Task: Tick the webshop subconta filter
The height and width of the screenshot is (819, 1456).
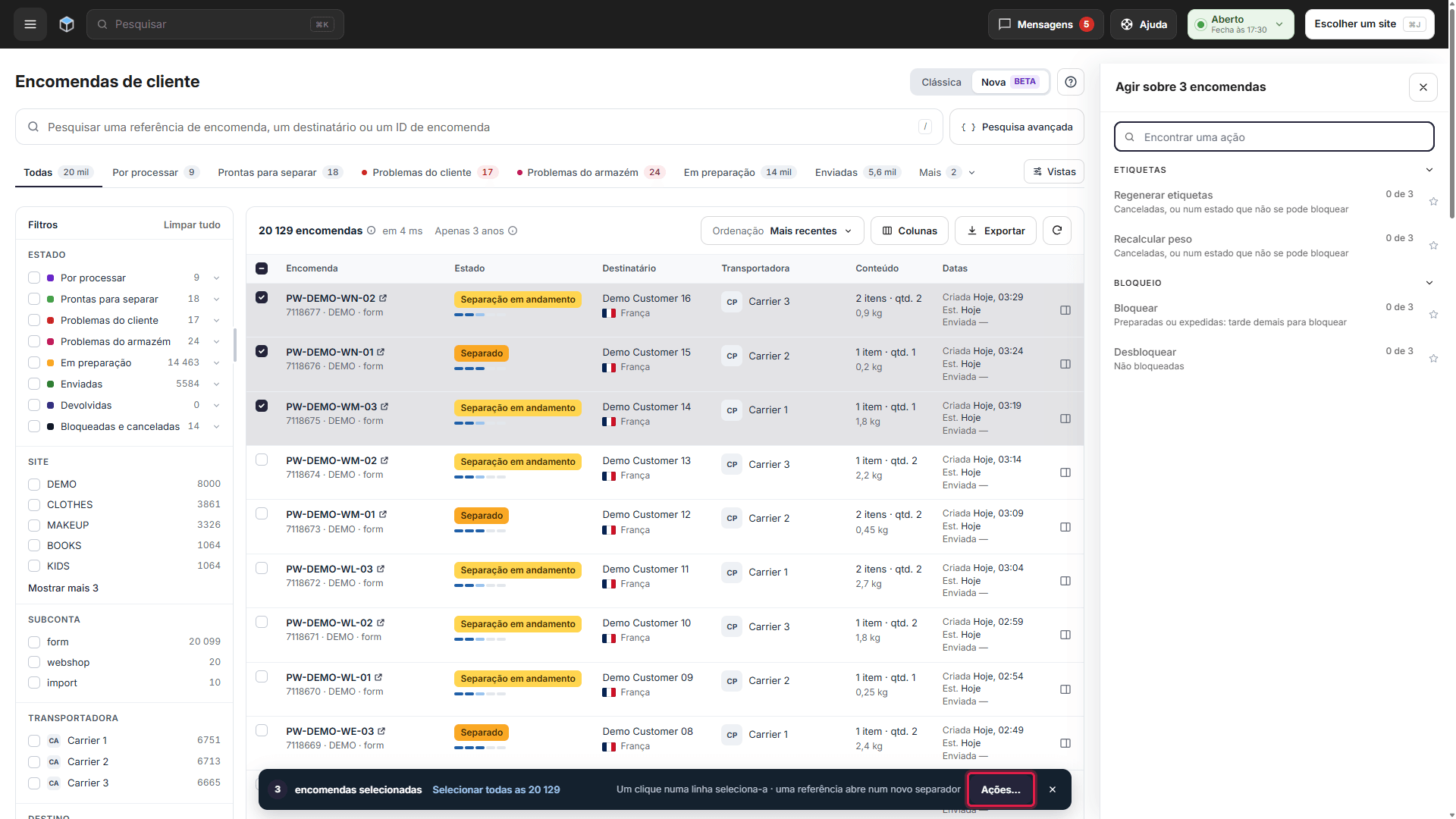Action: pos(34,662)
